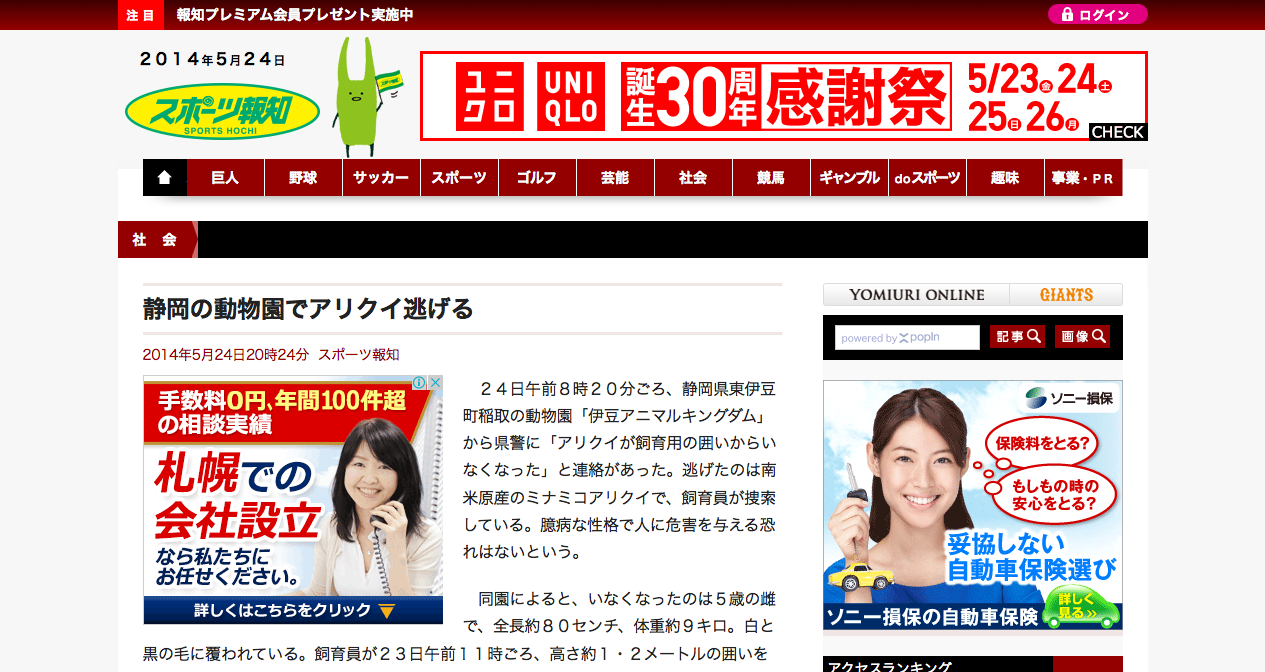Click into the popIn search field
The height and width of the screenshot is (672, 1265).
pos(907,338)
